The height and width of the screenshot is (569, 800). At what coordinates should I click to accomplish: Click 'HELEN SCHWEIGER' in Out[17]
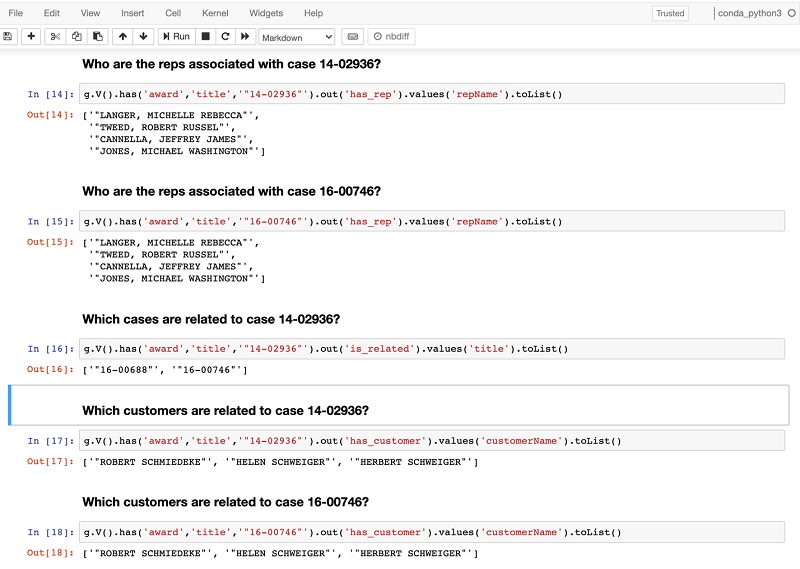pos(283,462)
